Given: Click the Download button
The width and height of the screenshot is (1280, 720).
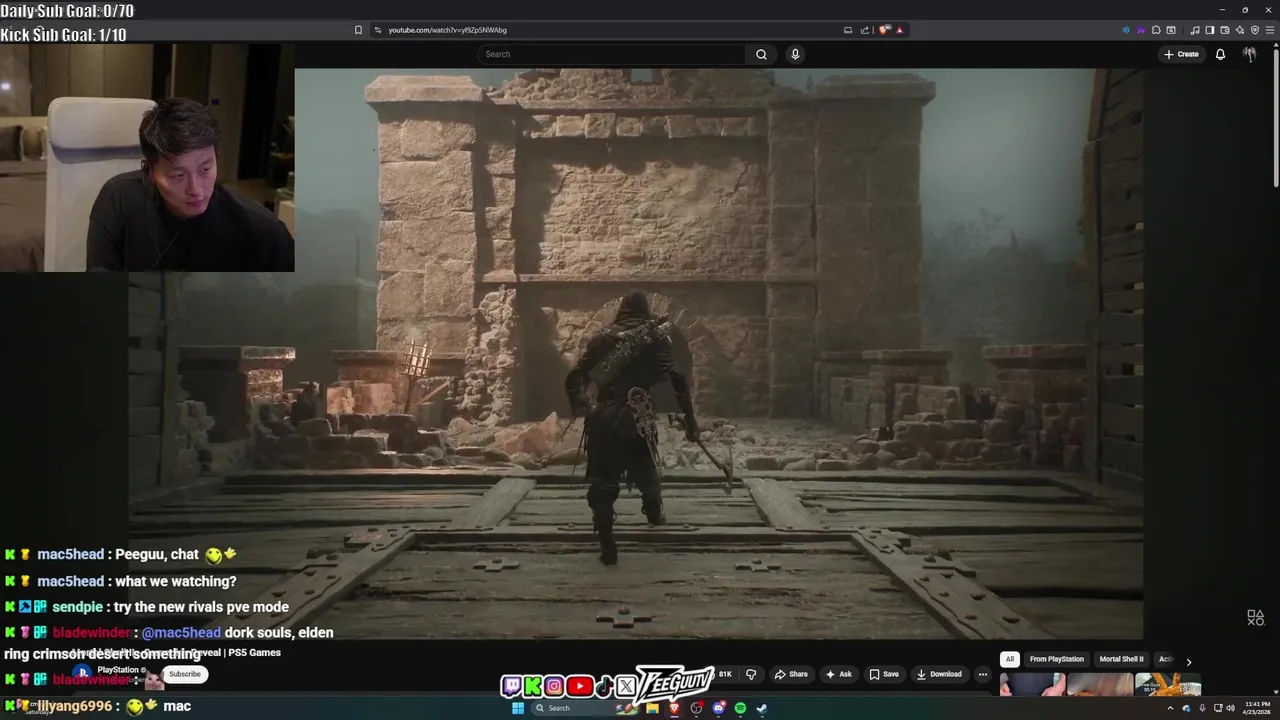Looking at the screenshot, I should coord(939,674).
